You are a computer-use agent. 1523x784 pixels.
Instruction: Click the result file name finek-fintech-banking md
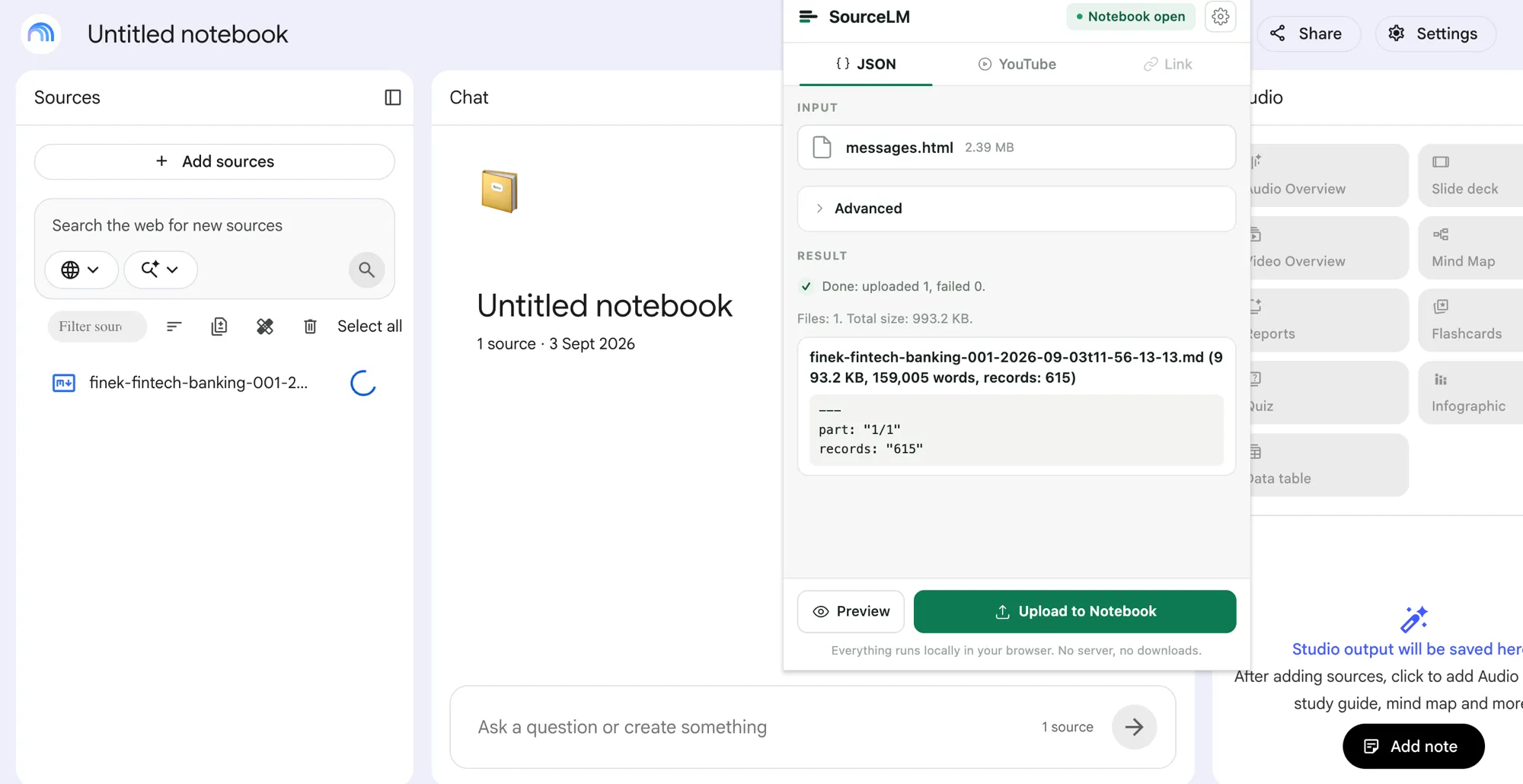(x=1016, y=367)
